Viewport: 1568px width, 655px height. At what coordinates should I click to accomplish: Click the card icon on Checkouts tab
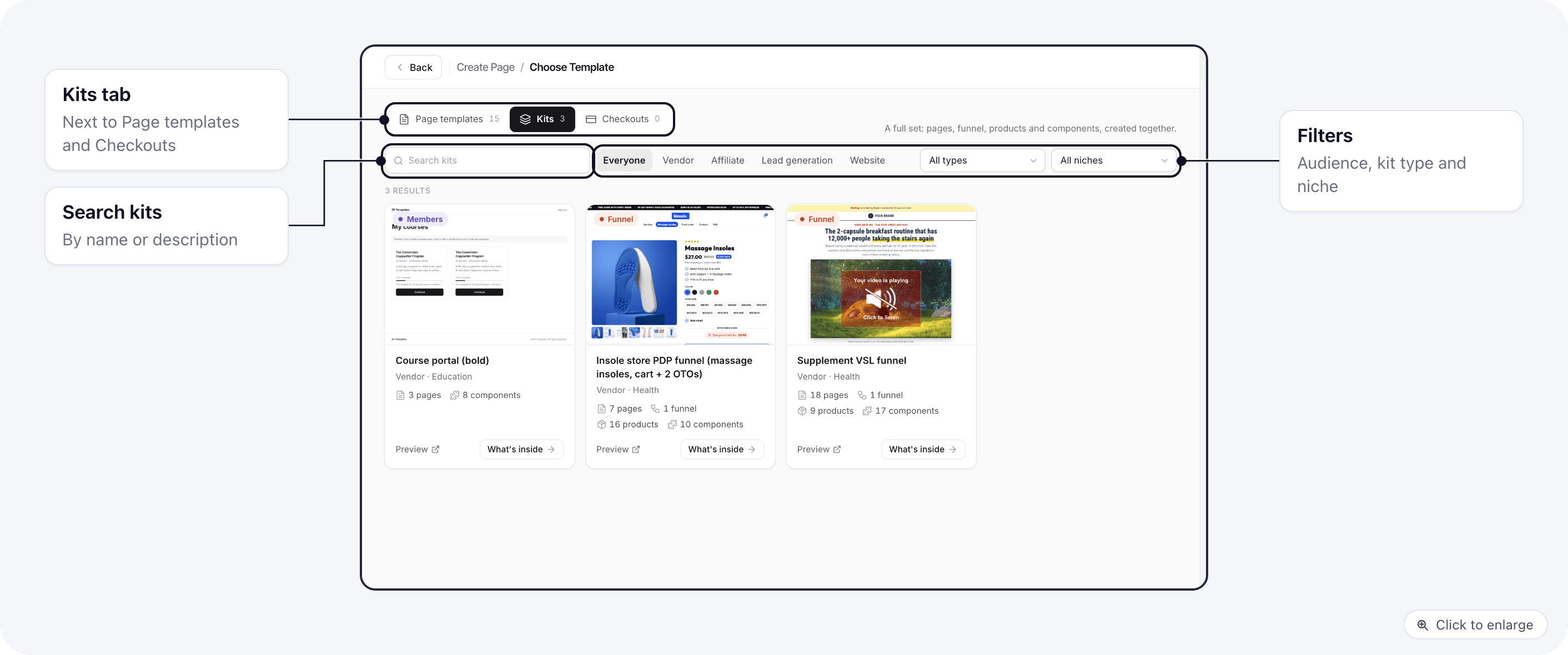pos(590,119)
